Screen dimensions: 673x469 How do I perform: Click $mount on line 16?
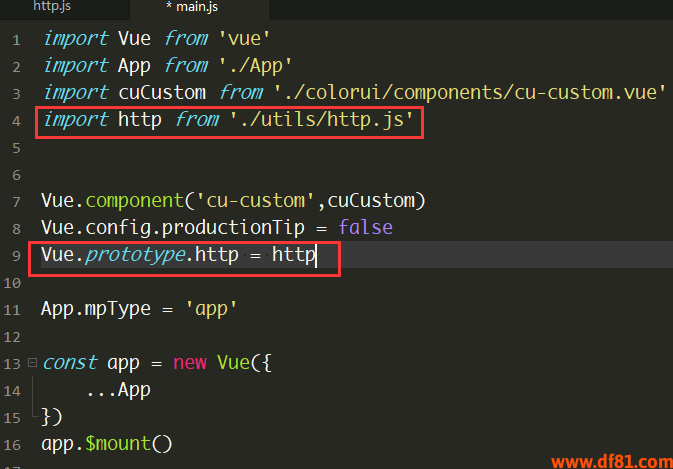pos(118,444)
